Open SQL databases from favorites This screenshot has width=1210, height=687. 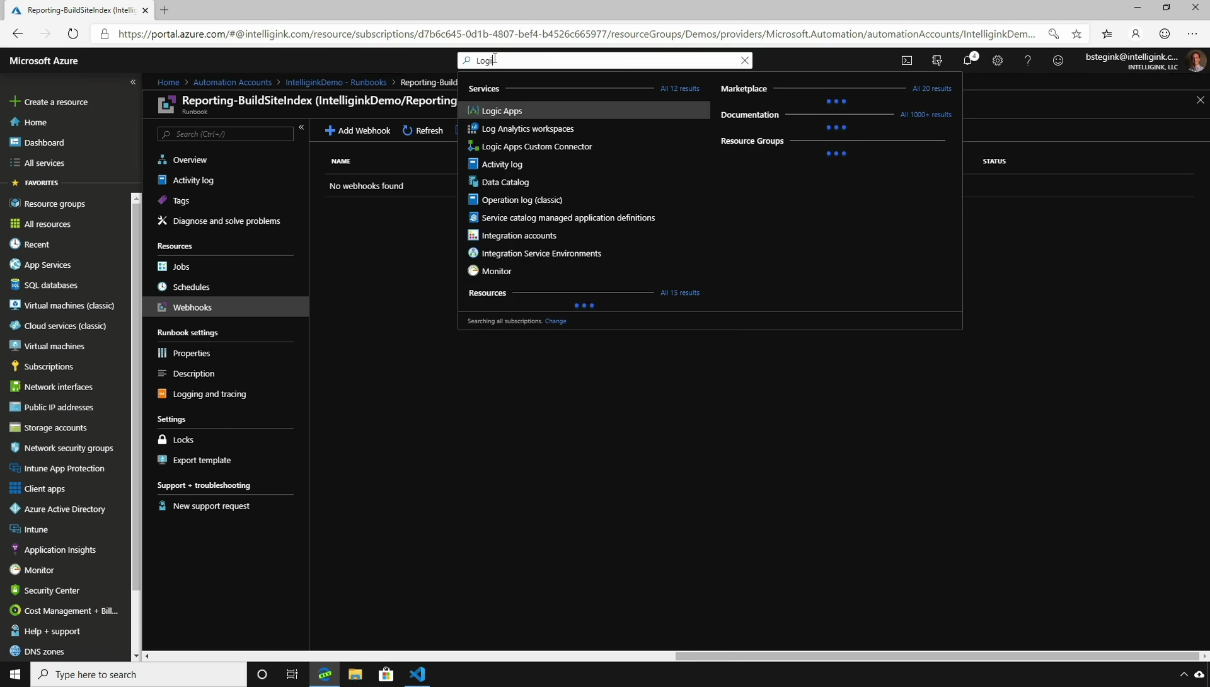(50, 285)
